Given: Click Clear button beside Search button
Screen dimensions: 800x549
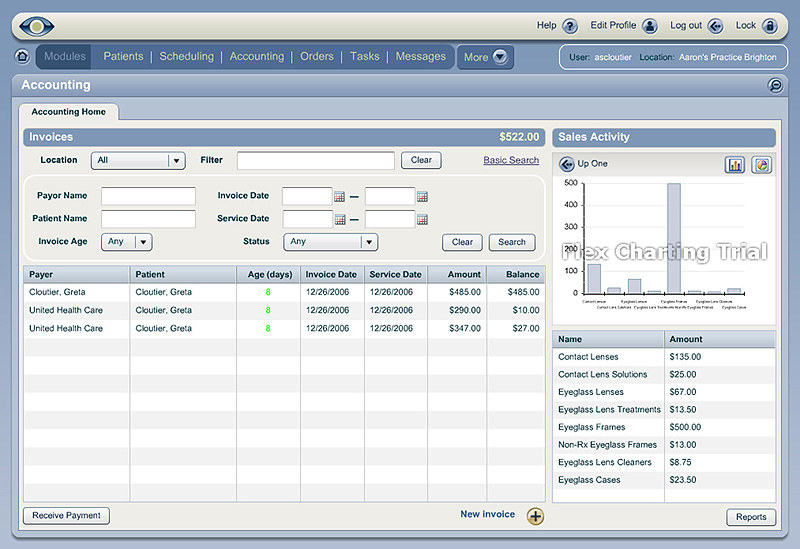Looking at the screenshot, I should coord(462,242).
